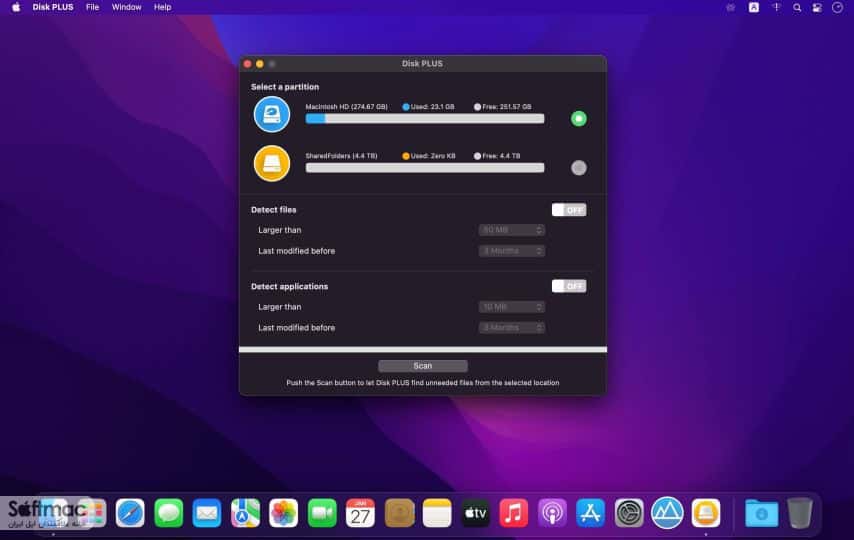Click the circular icon at menu bar end

[838, 8]
